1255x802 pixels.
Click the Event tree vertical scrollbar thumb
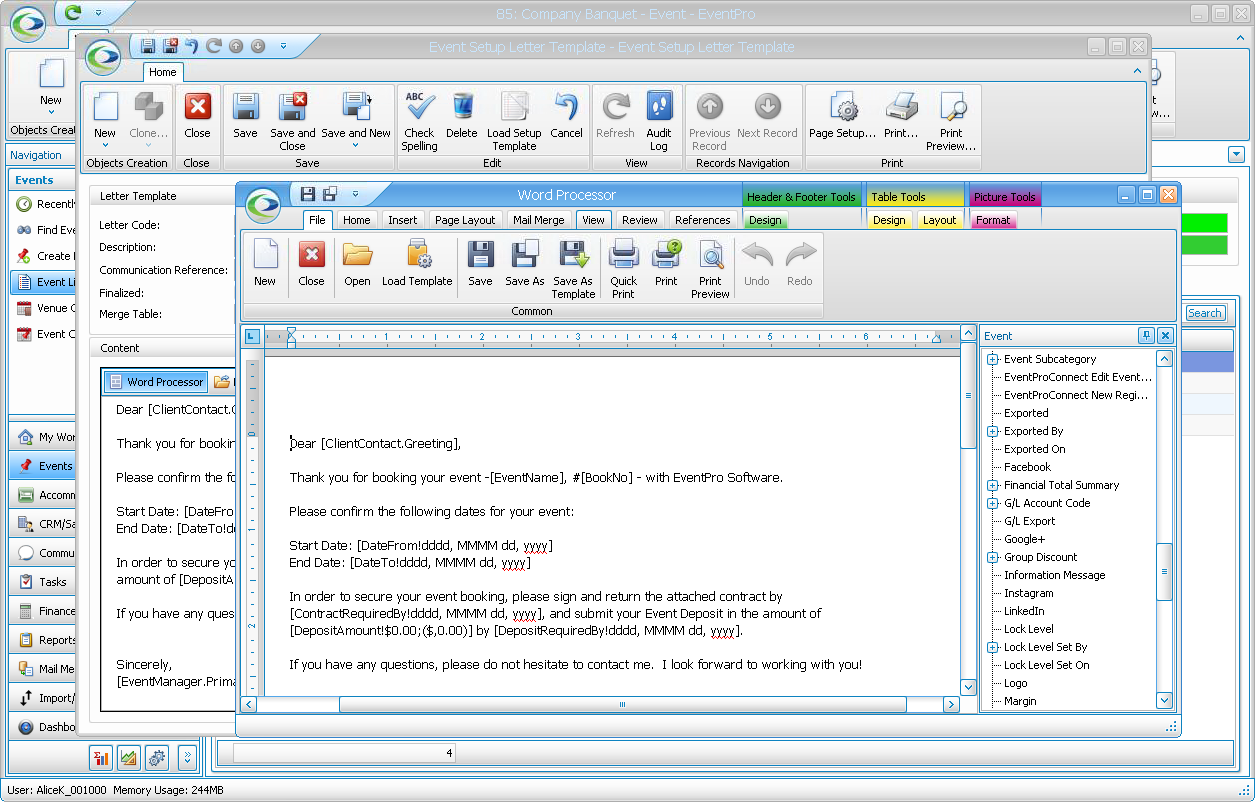pyautogui.click(x=1164, y=571)
